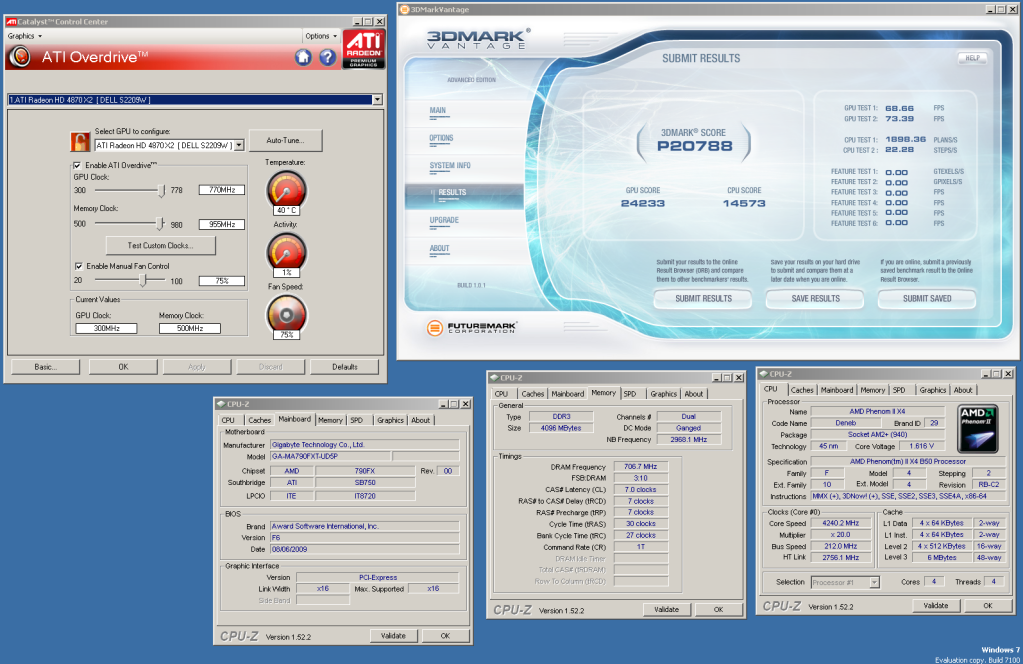The image size is (1023, 664).
Task: Click the 75% fan speed input field
Action: click(x=222, y=281)
